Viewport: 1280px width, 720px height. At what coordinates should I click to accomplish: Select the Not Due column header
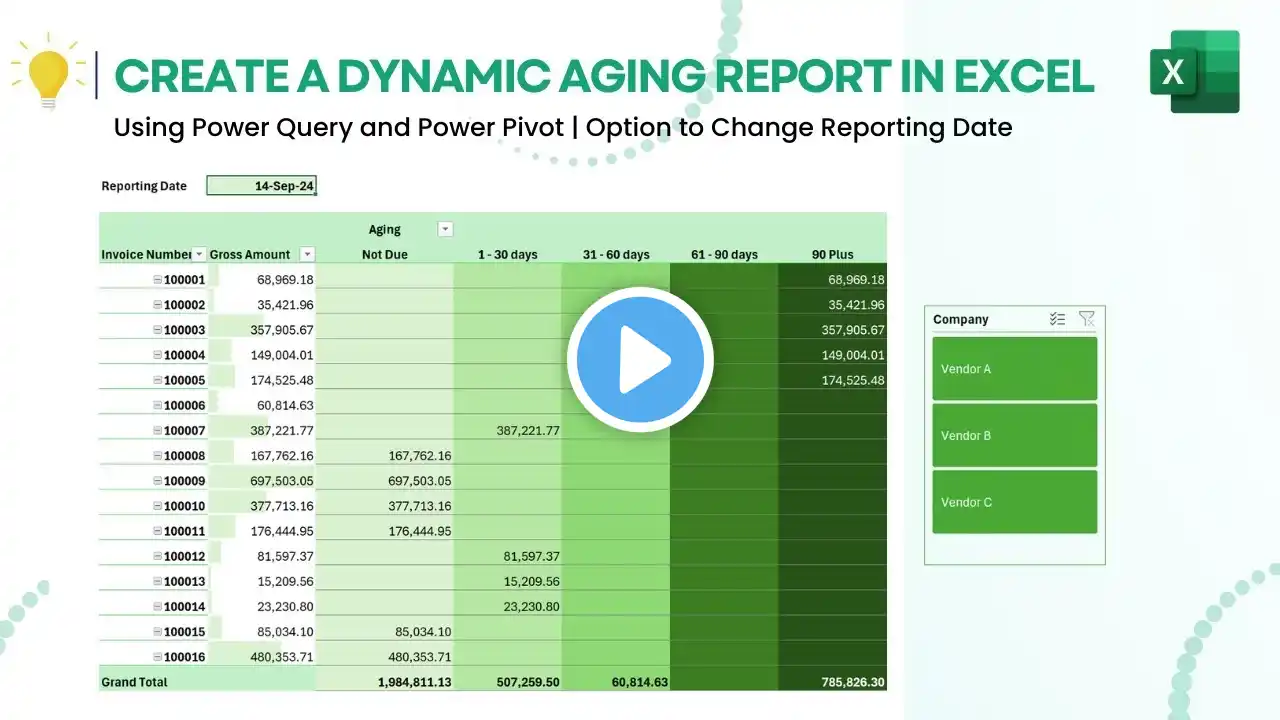point(385,255)
